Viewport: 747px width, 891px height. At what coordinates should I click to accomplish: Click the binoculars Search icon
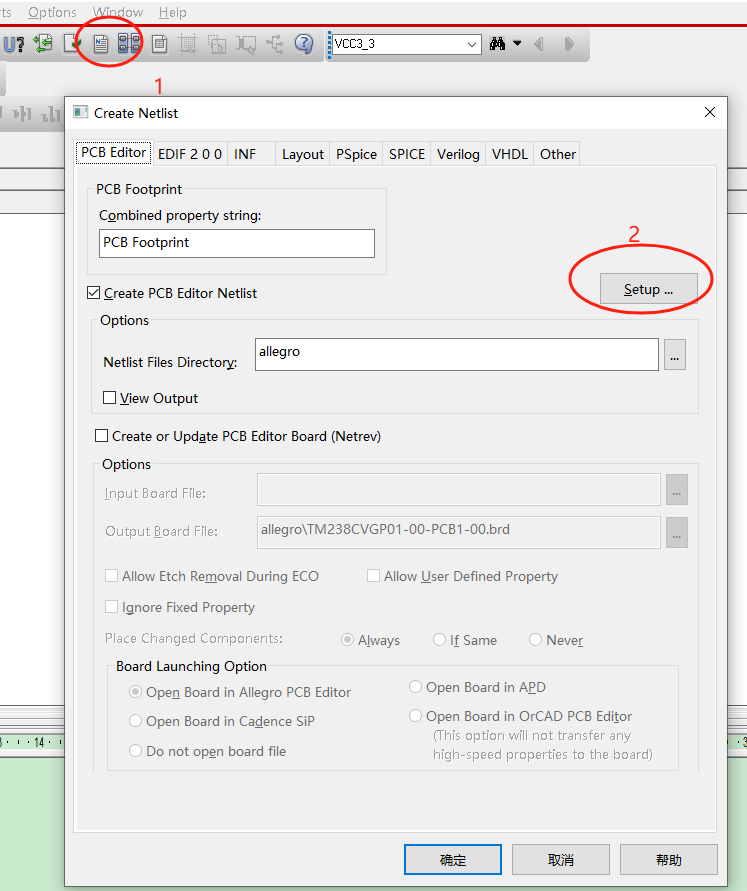click(498, 44)
